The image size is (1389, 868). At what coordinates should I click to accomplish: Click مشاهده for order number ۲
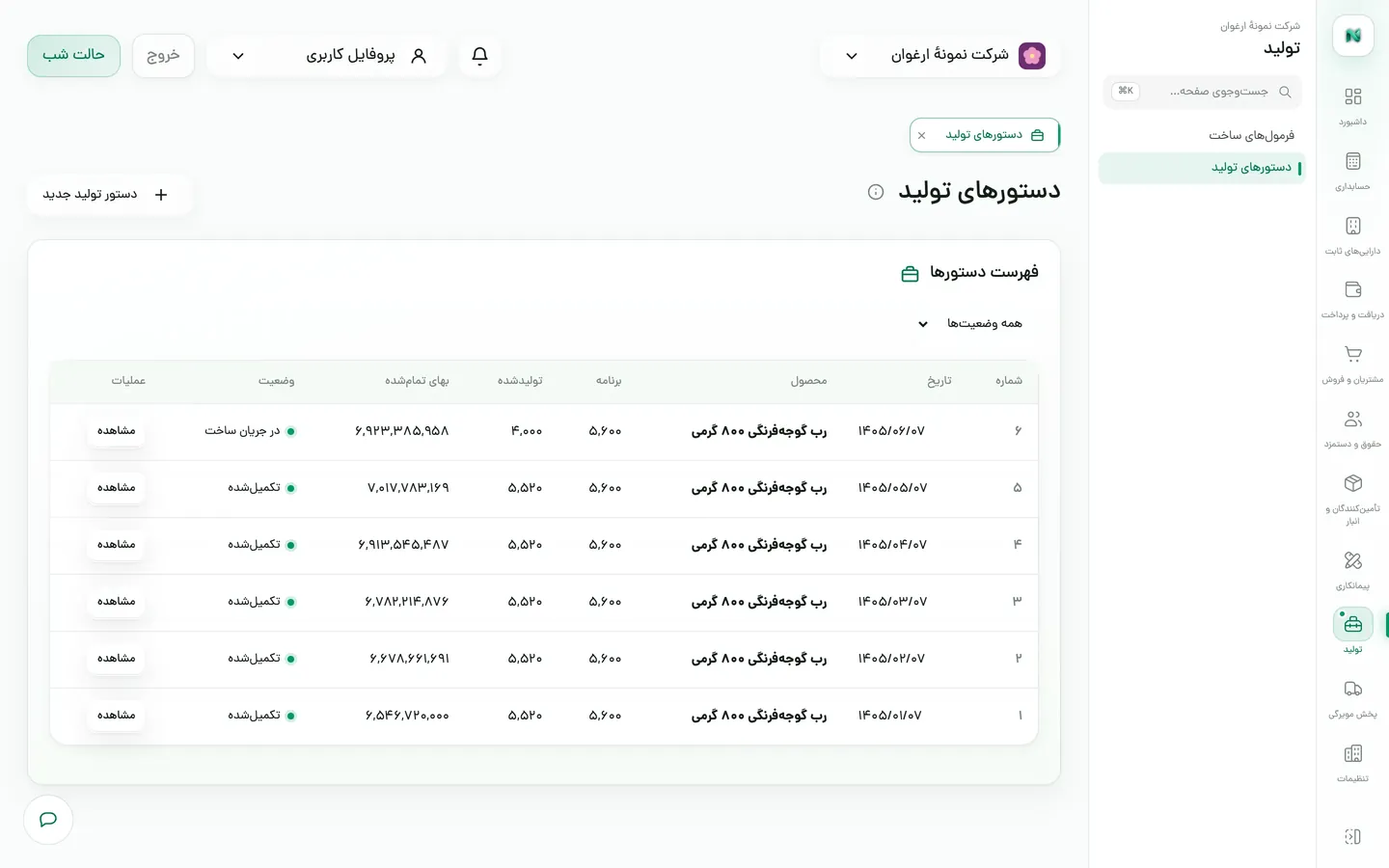click(116, 658)
